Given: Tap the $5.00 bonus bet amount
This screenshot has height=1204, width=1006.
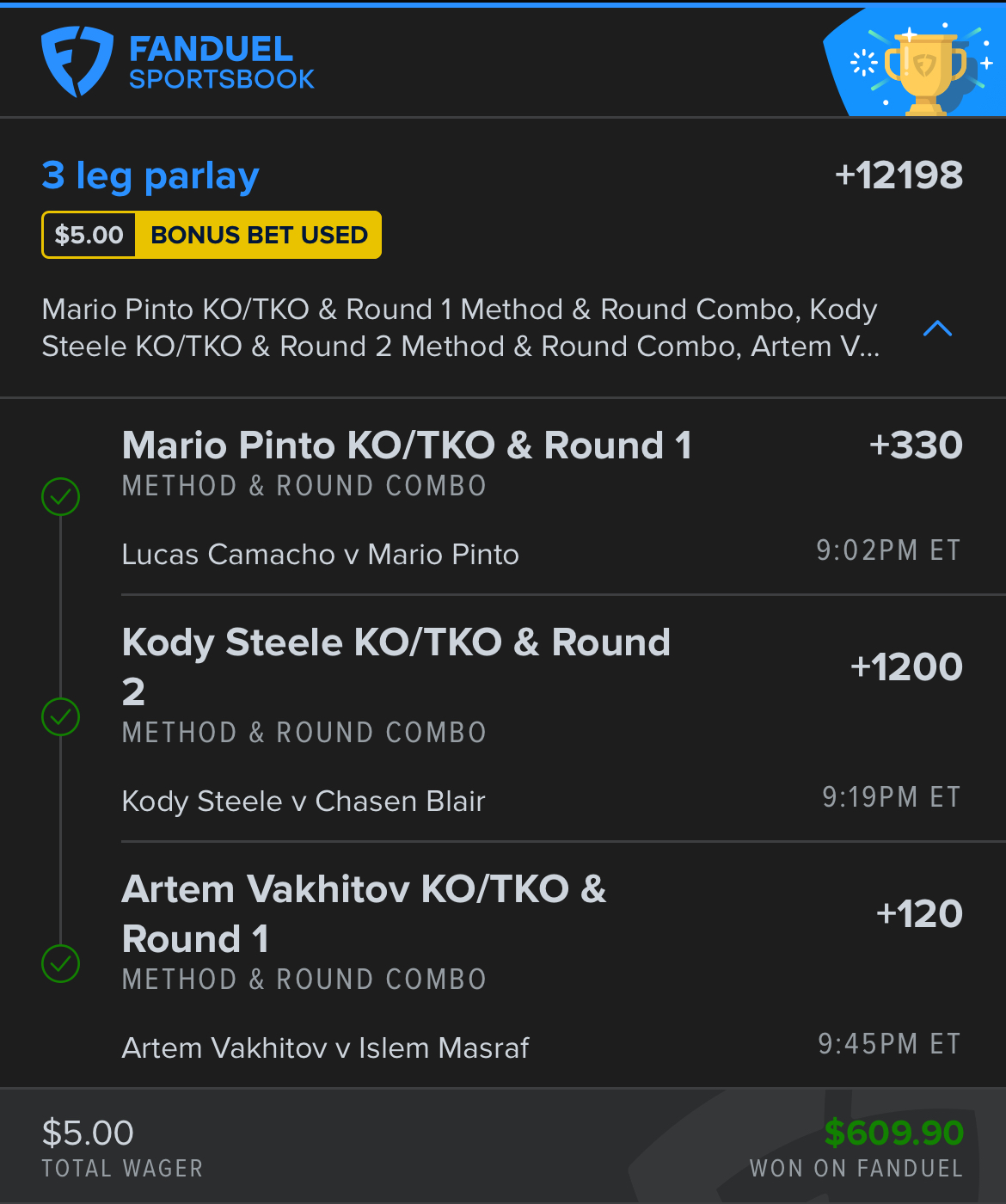Looking at the screenshot, I should click(89, 235).
